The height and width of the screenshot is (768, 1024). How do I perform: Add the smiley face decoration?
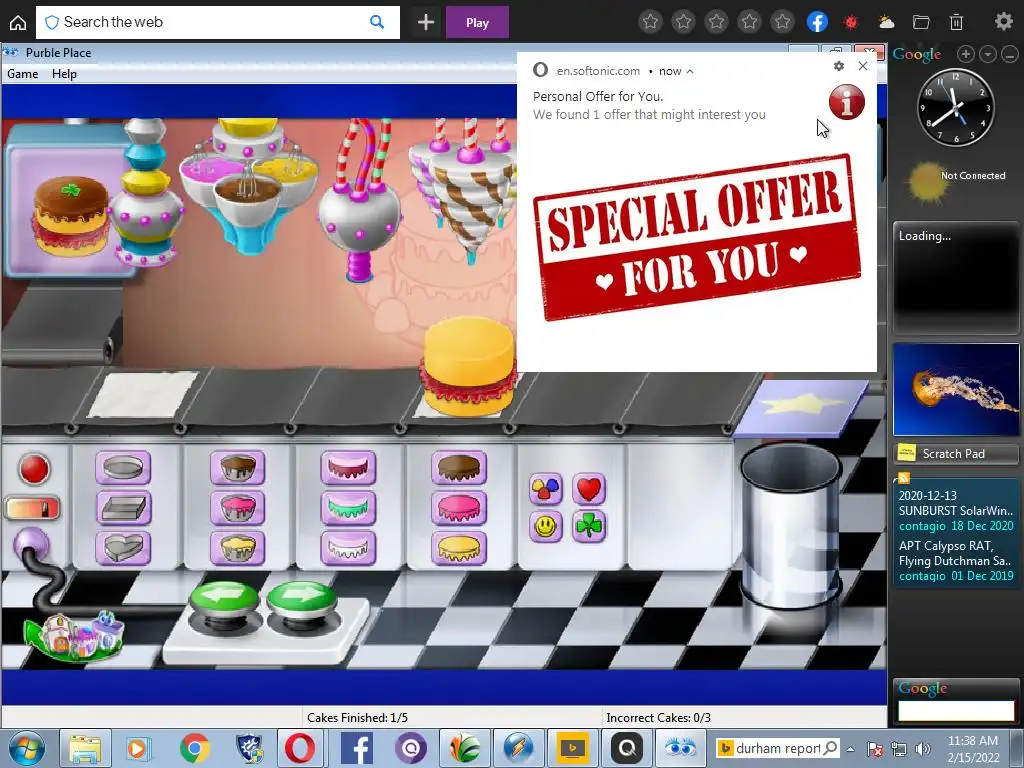tap(545, 526)
